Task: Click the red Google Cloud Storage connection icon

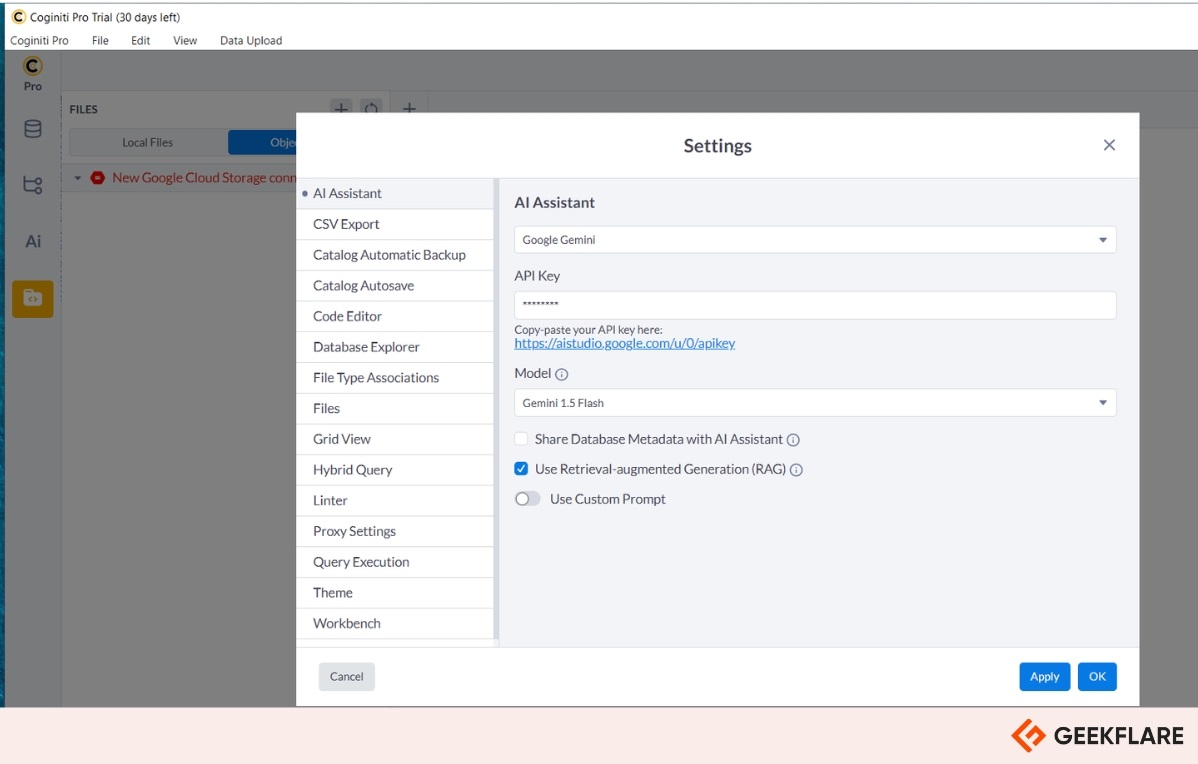Action: pyautogui.click(x=98, y=178)
